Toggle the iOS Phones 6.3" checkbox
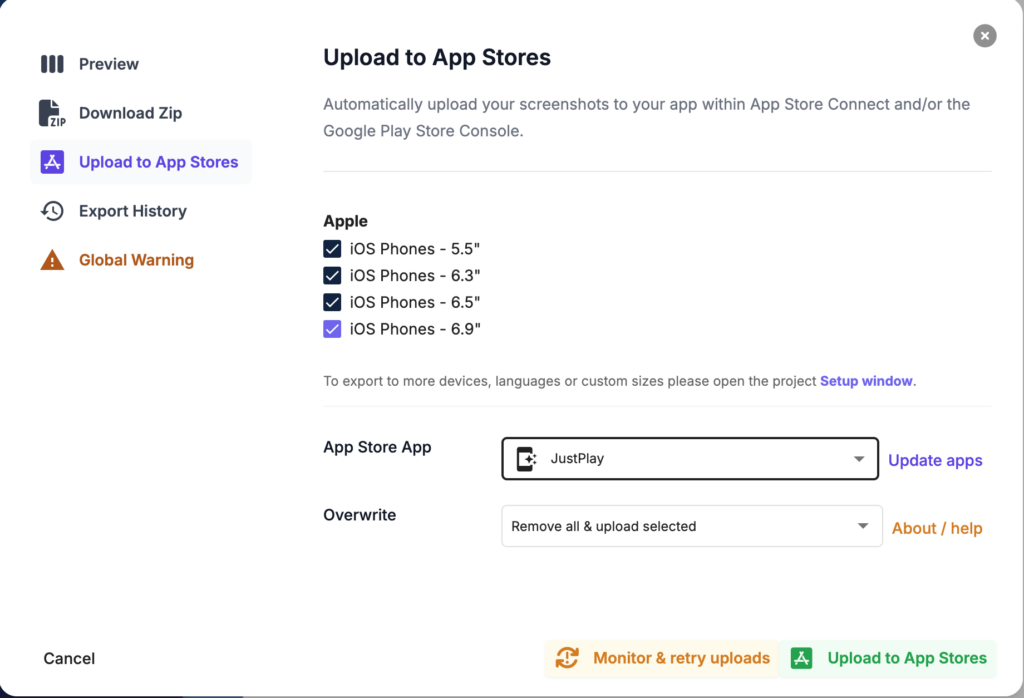 pos(332,275)
